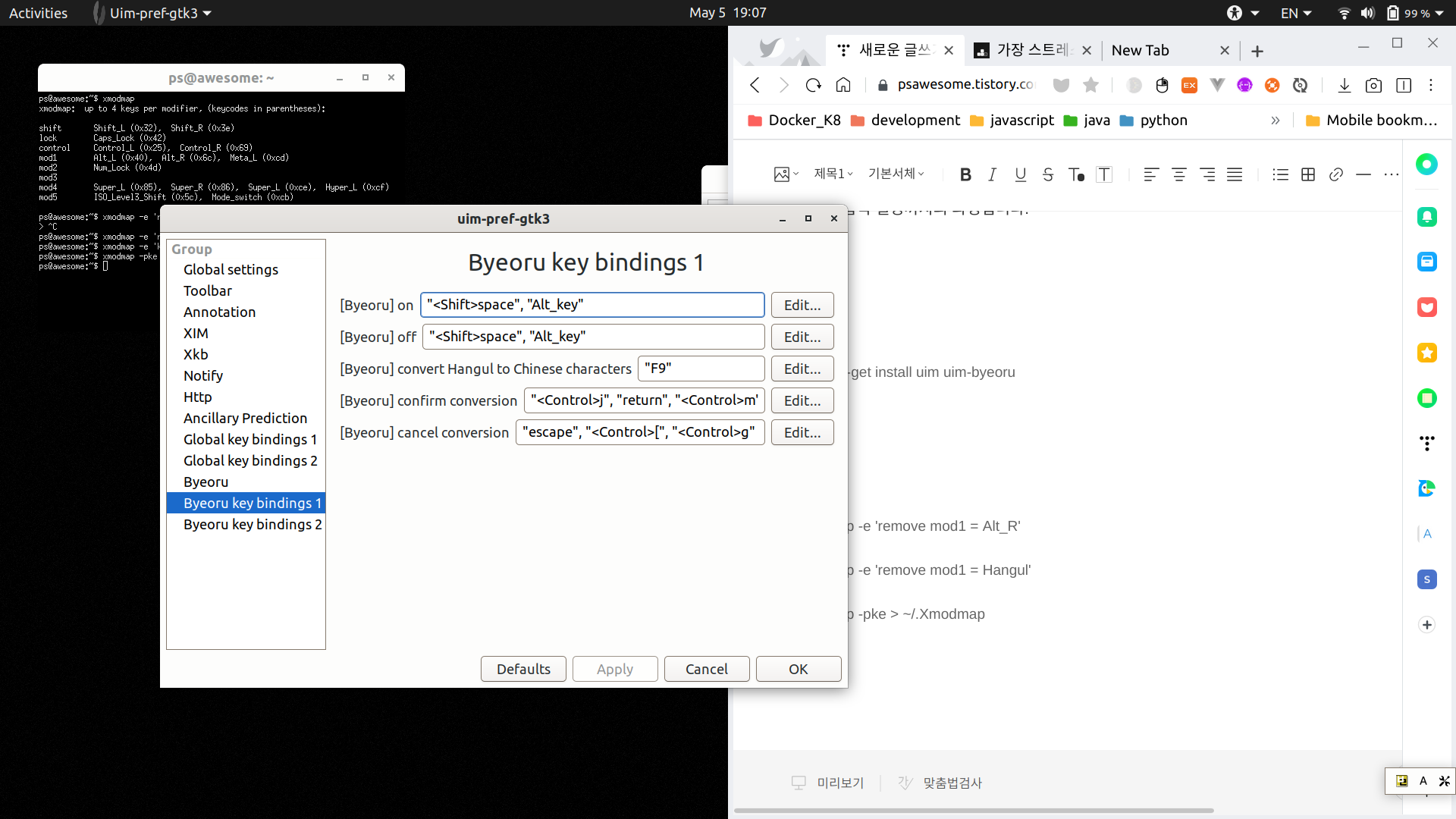Viewport: 1456px width, 819px height.
Task: Insert link using chain icon
Action: pos(1336,174)
